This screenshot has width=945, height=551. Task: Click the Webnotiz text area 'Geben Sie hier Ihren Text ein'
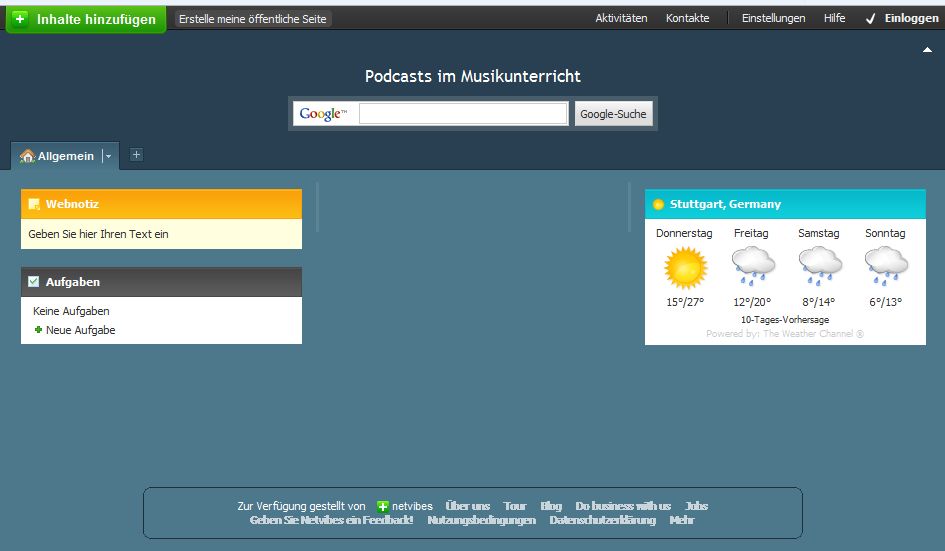click(x=162, y=234)
